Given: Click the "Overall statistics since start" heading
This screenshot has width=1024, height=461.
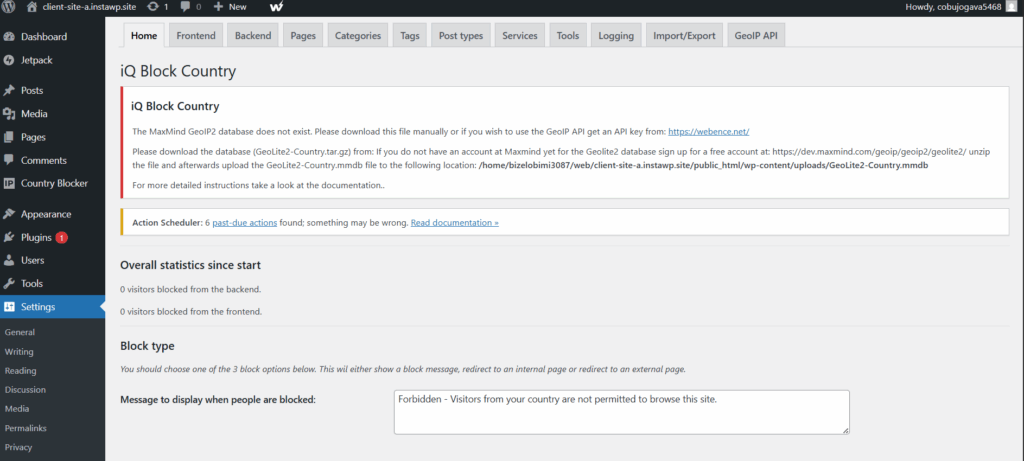Looking at the screenshot, I should [191, 265].
